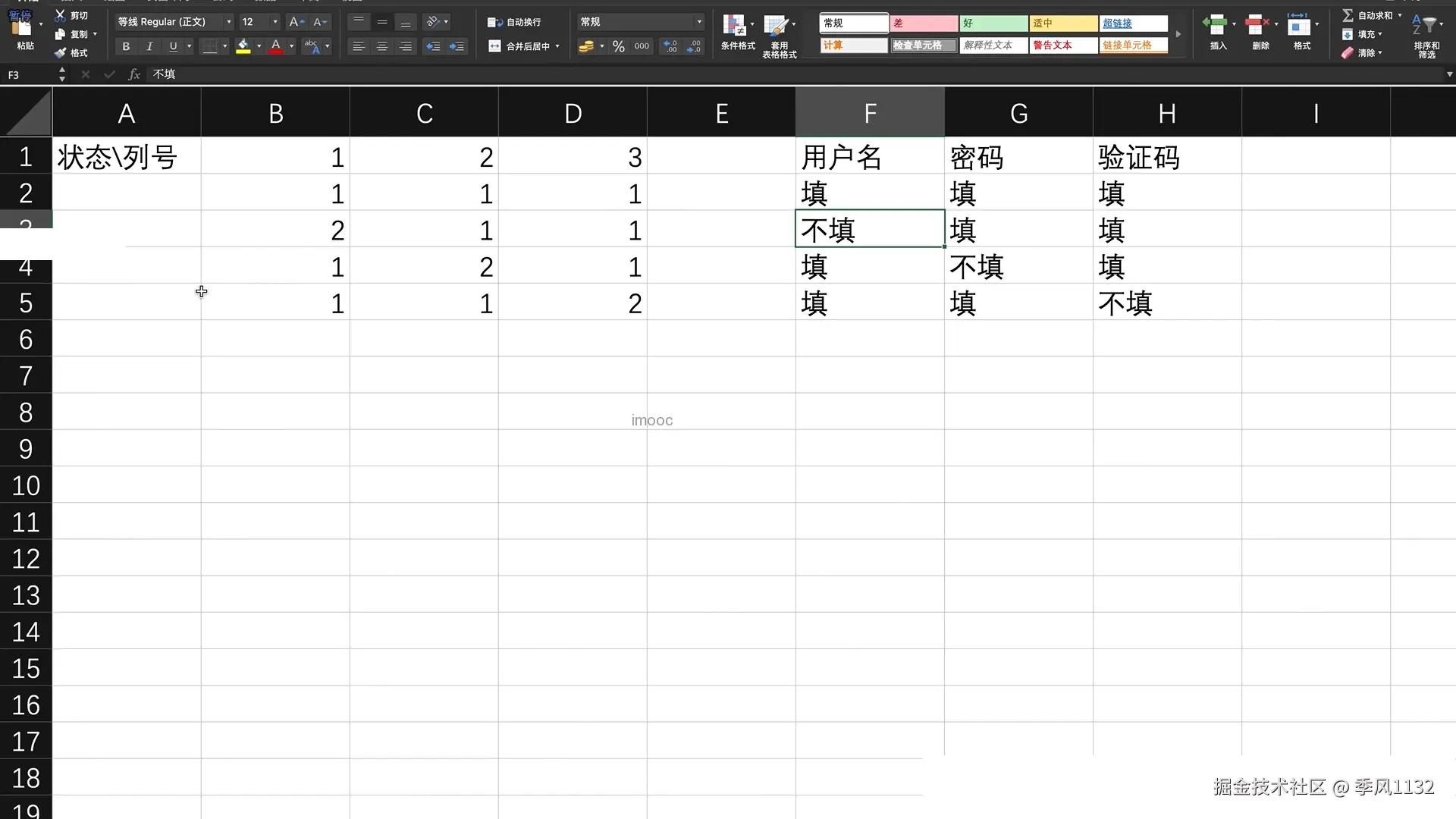Toggle Bold formatting
Image resolution: width=1456 pixels, height=819 pixels.
pyautogui.click(x=126, y=47)
